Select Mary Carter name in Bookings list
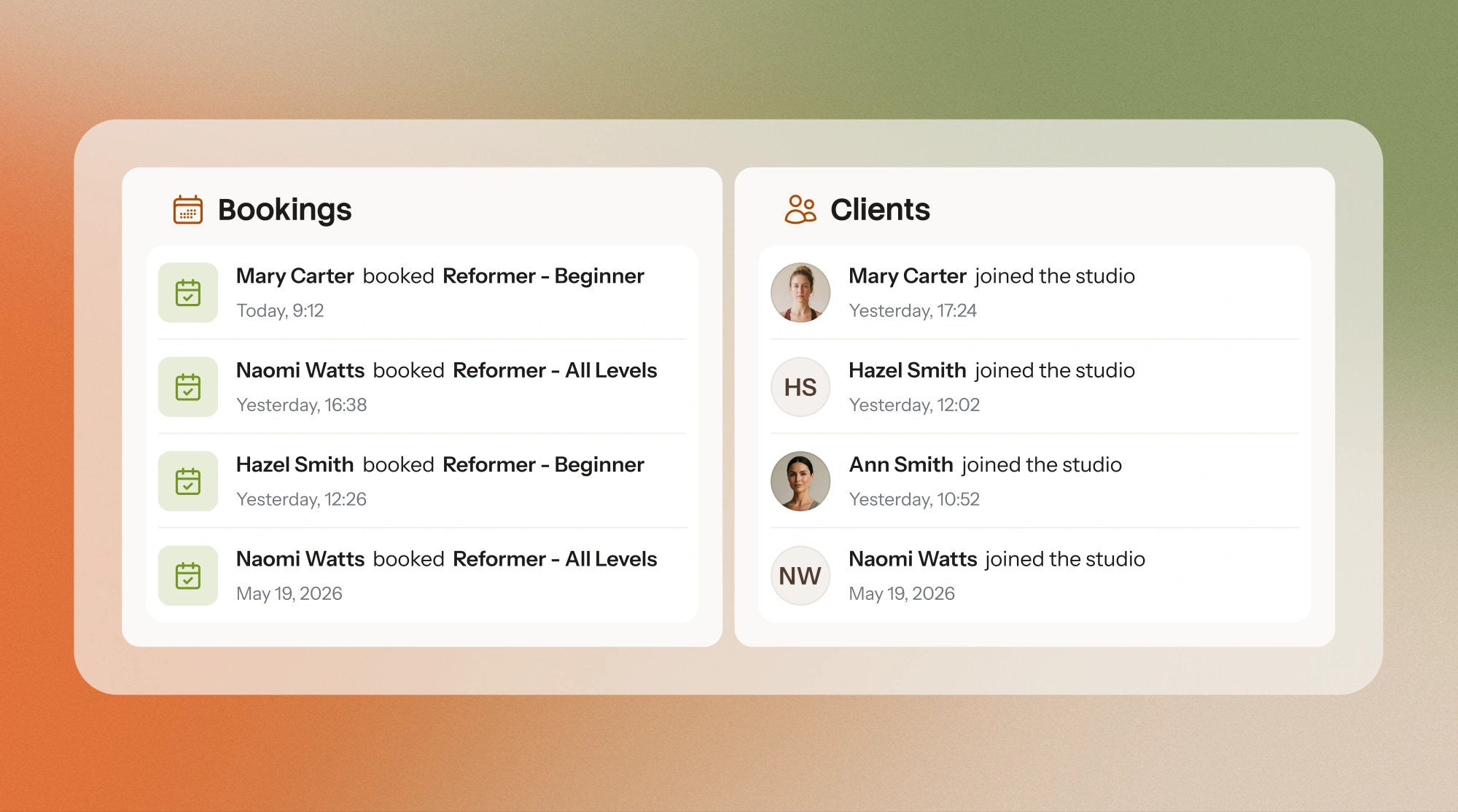 coord(295,276)
